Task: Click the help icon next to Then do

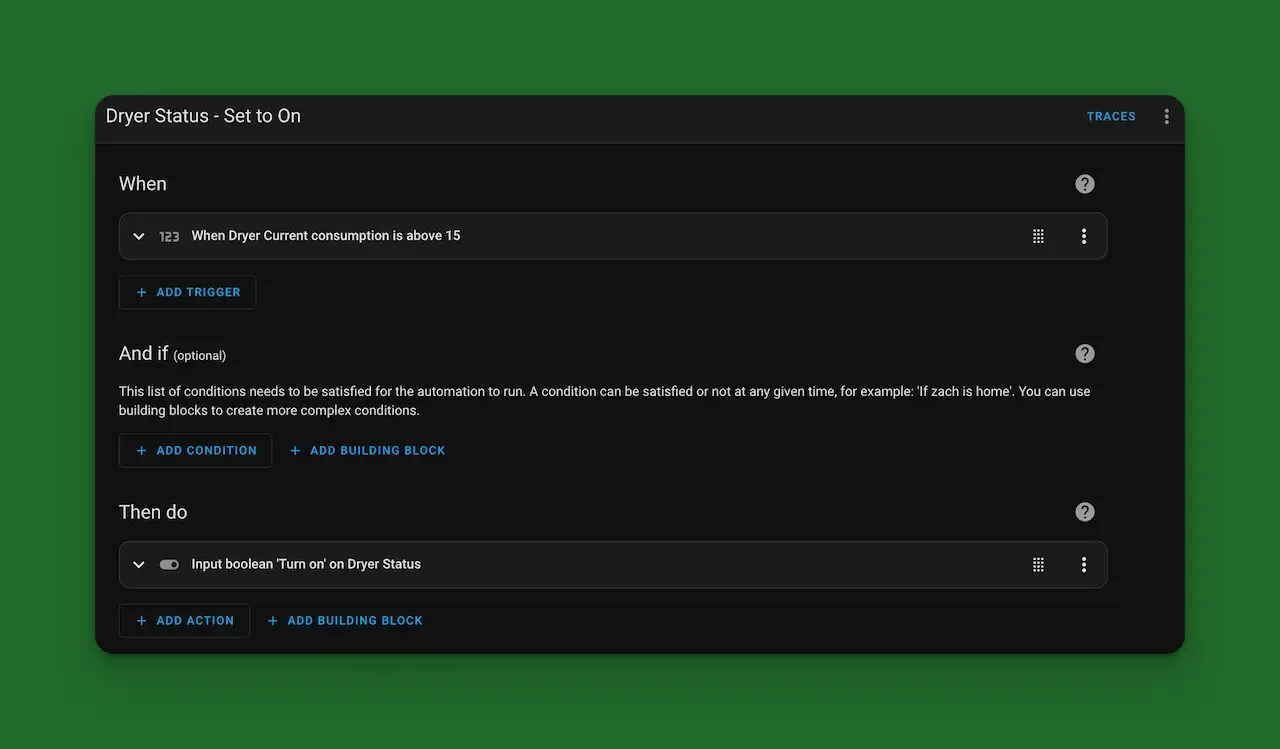Action: [x=1084, y=511]
